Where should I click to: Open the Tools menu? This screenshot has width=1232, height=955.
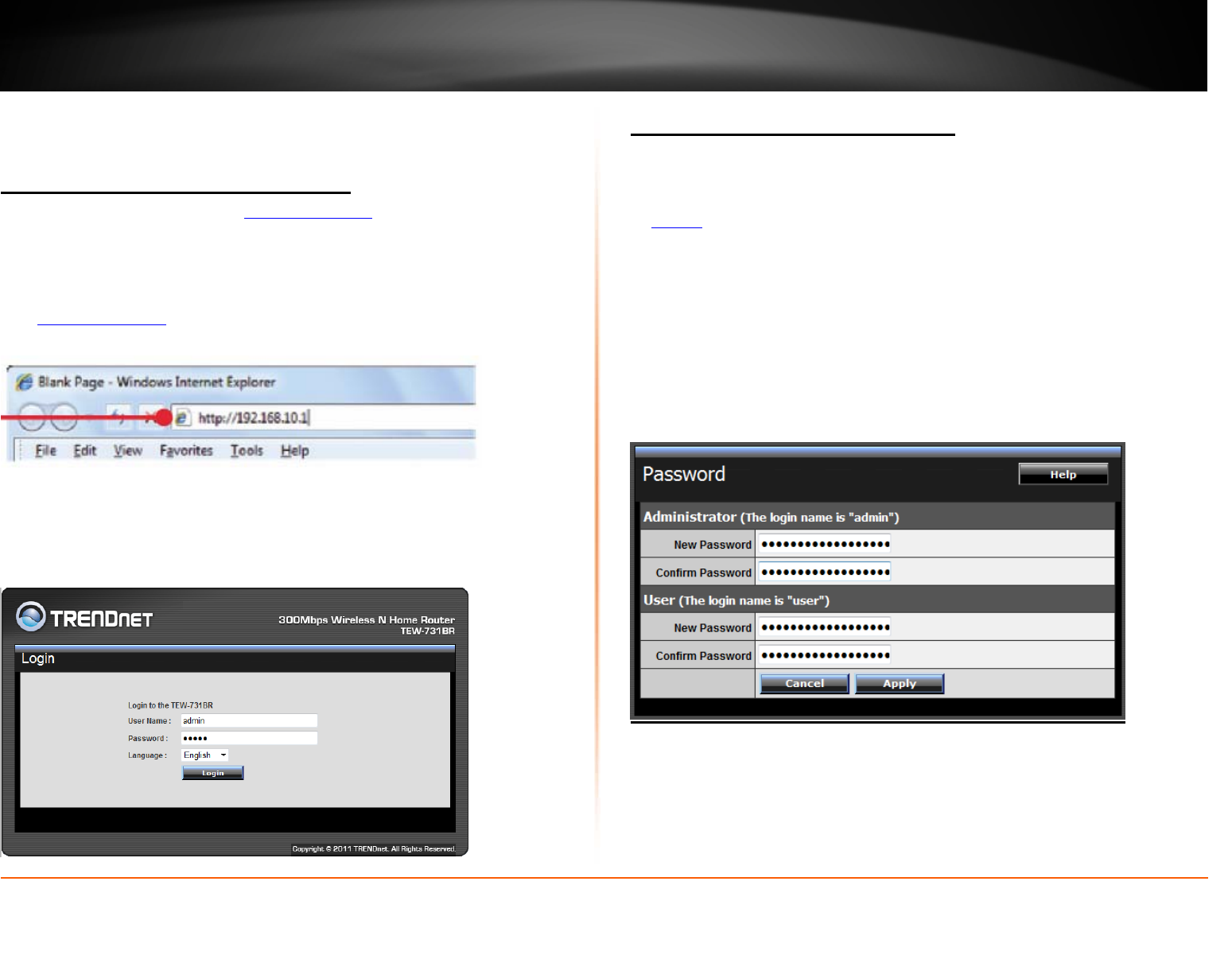pos(247,450)
